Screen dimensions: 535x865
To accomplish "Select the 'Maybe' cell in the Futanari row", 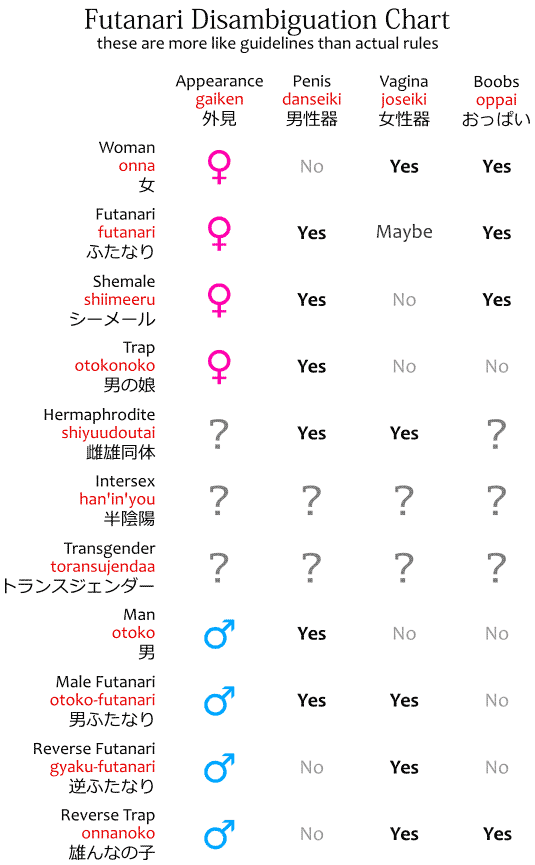I will (x=404, y=232).
